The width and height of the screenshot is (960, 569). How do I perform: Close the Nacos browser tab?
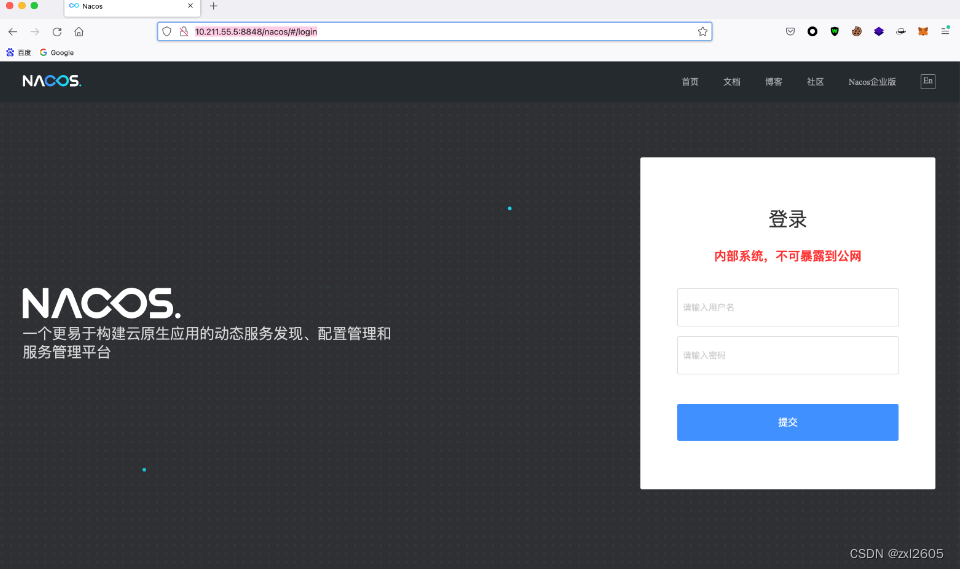pyautogui.click(x=190, y=6)
